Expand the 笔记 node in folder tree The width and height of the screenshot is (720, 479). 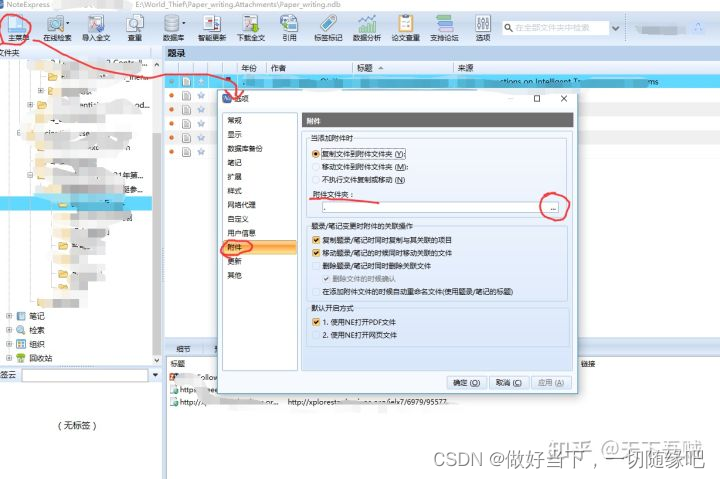click(9, 316)
